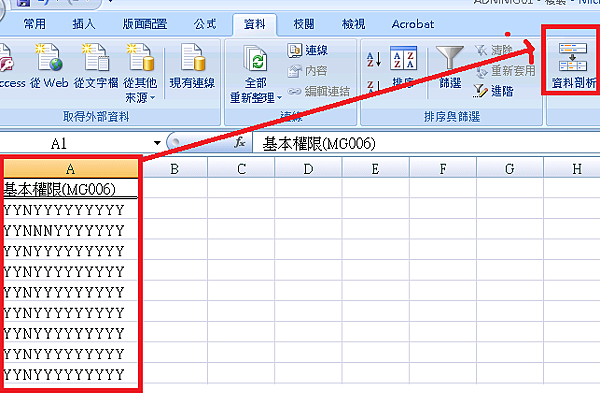Click the cell containing YYNNNYYYYYYY
This screenshot has height=405, width=600.
(70, 230)
